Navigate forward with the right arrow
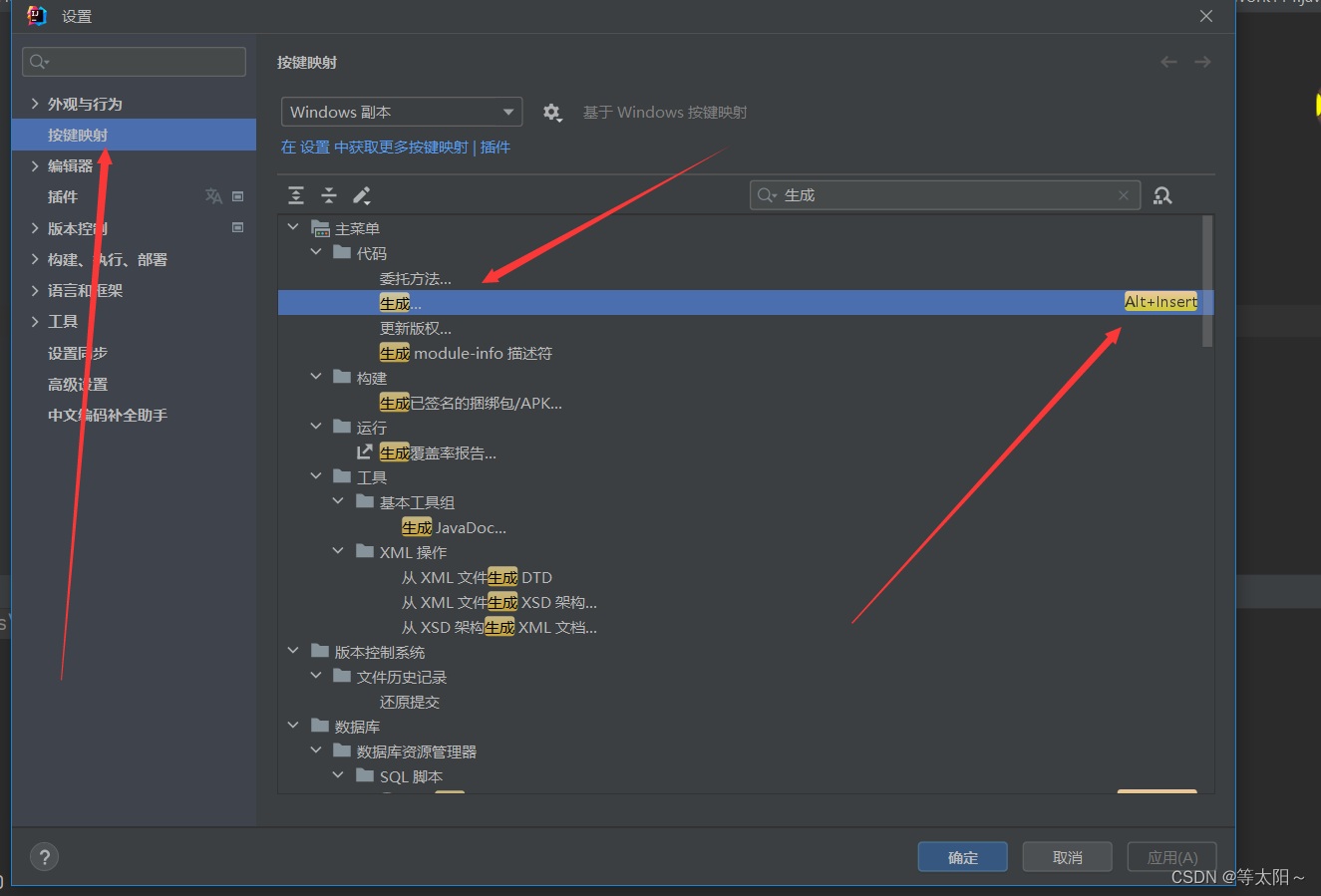 click(x=1202, y=62)
